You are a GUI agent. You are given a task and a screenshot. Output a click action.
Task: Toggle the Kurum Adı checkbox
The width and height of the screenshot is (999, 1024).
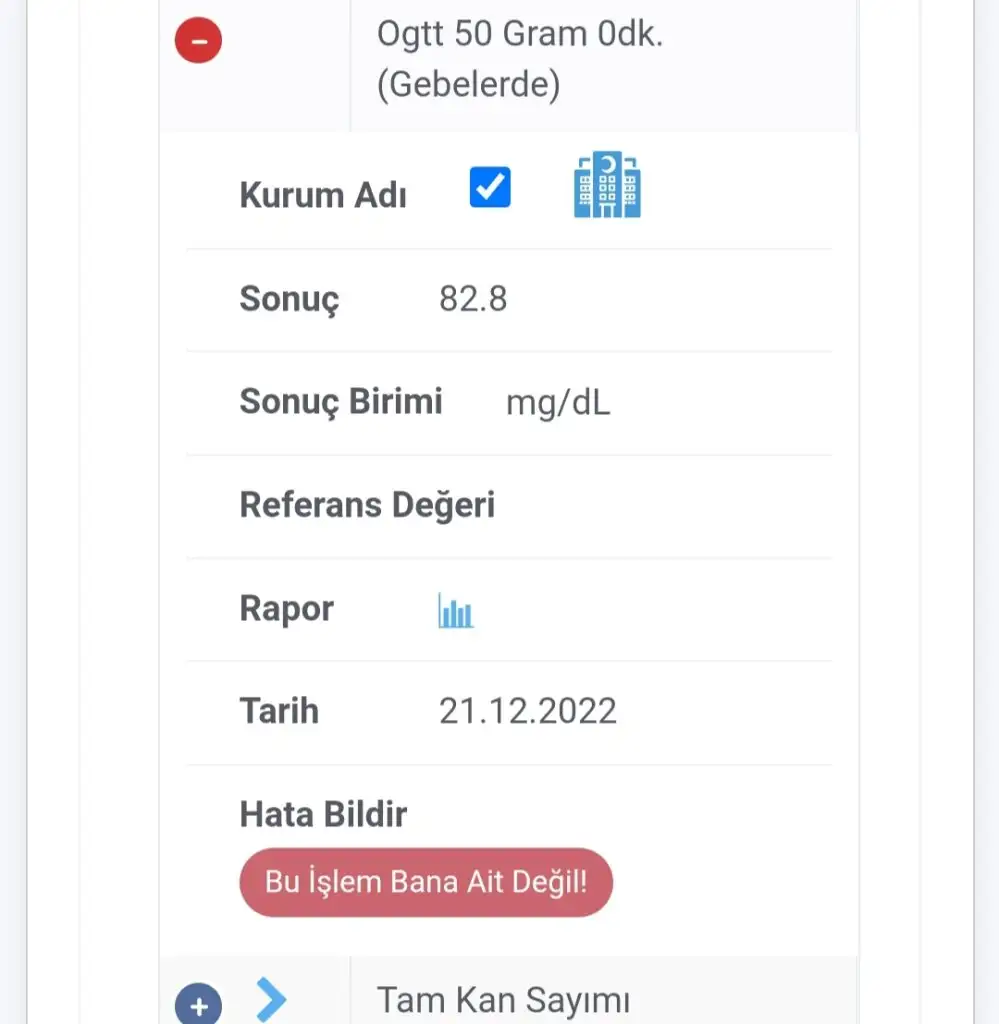click(490, 187)
